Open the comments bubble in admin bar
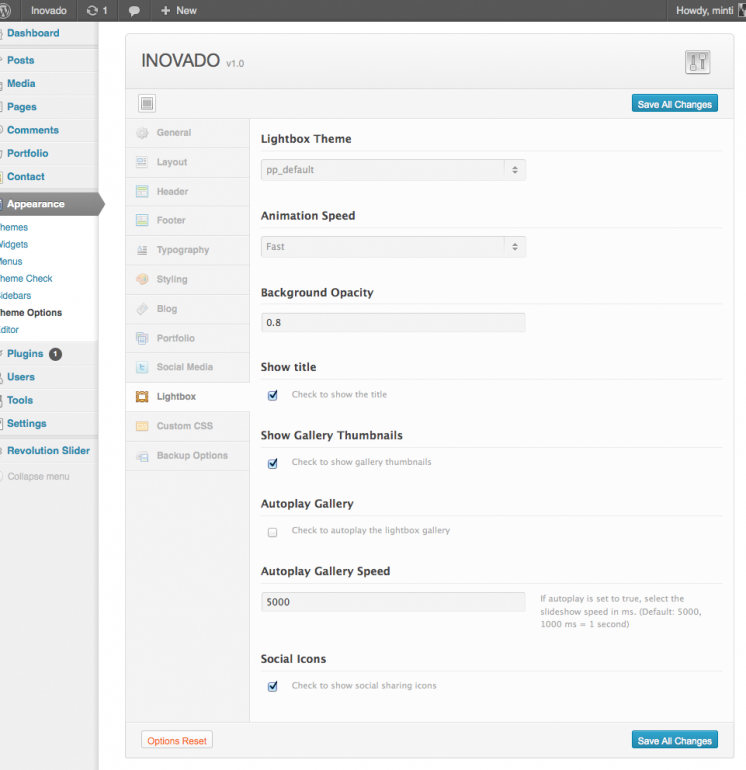 tap(134, 11)
